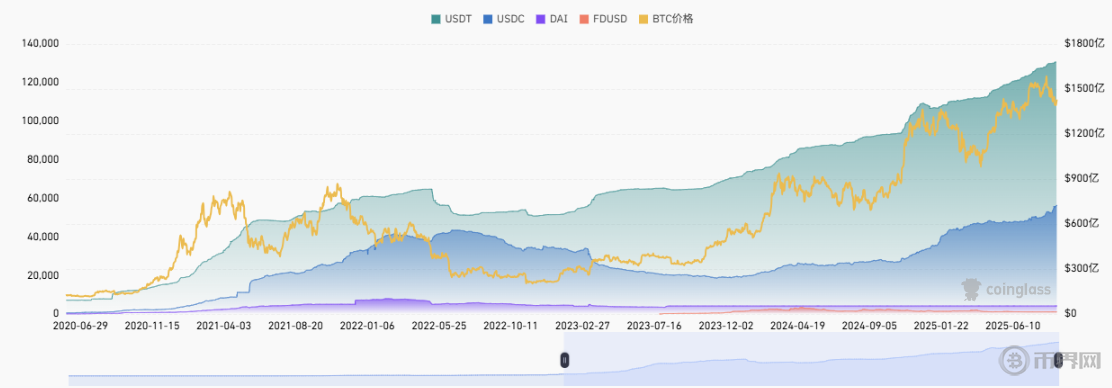The image size is (1112, 388).
Task: Click the $1500亿 right axis value
Action: tap(1084, 89)
